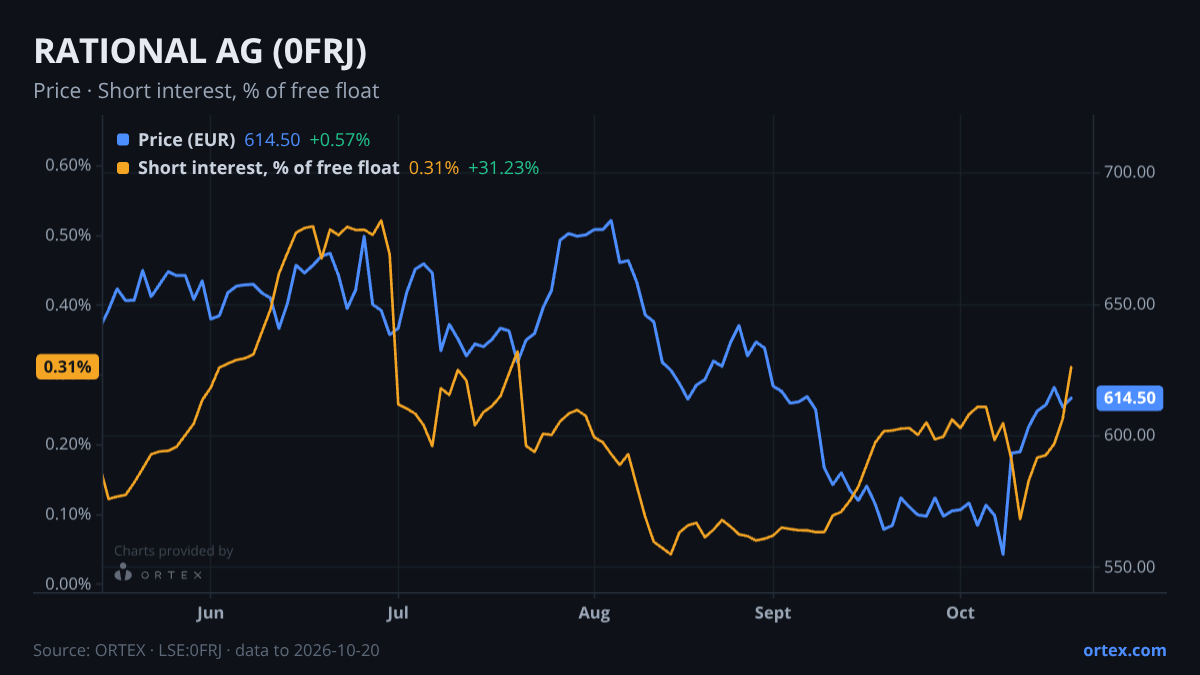Viewport: 1200px width, 675px height.
Task: Click the source line 'Source: ORTEX · LSE:0FRJ'
Action: (x=130, y=650)
